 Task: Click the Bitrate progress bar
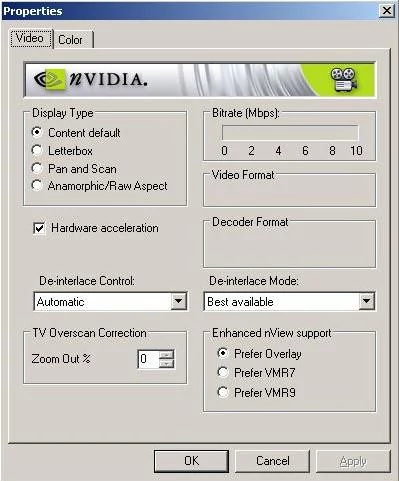(290, 133)
